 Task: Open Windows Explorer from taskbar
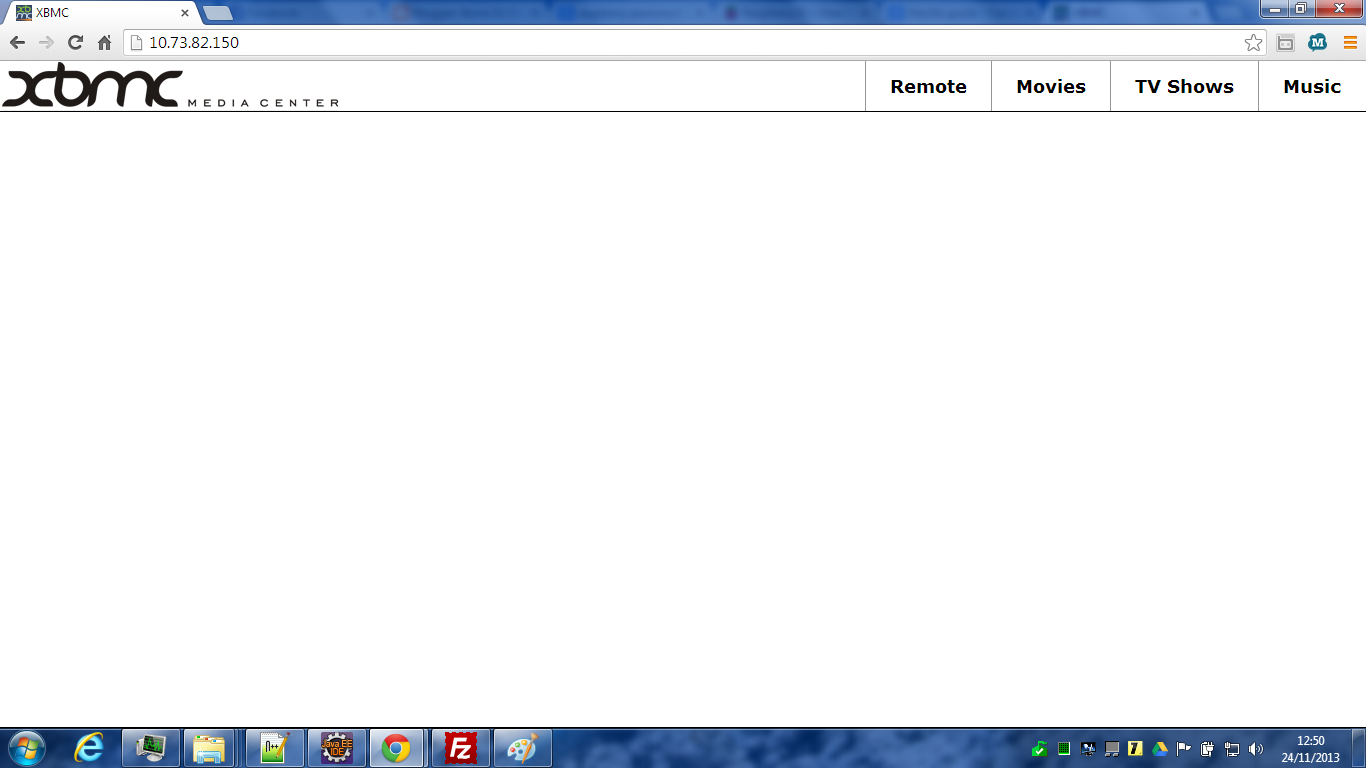209,748
